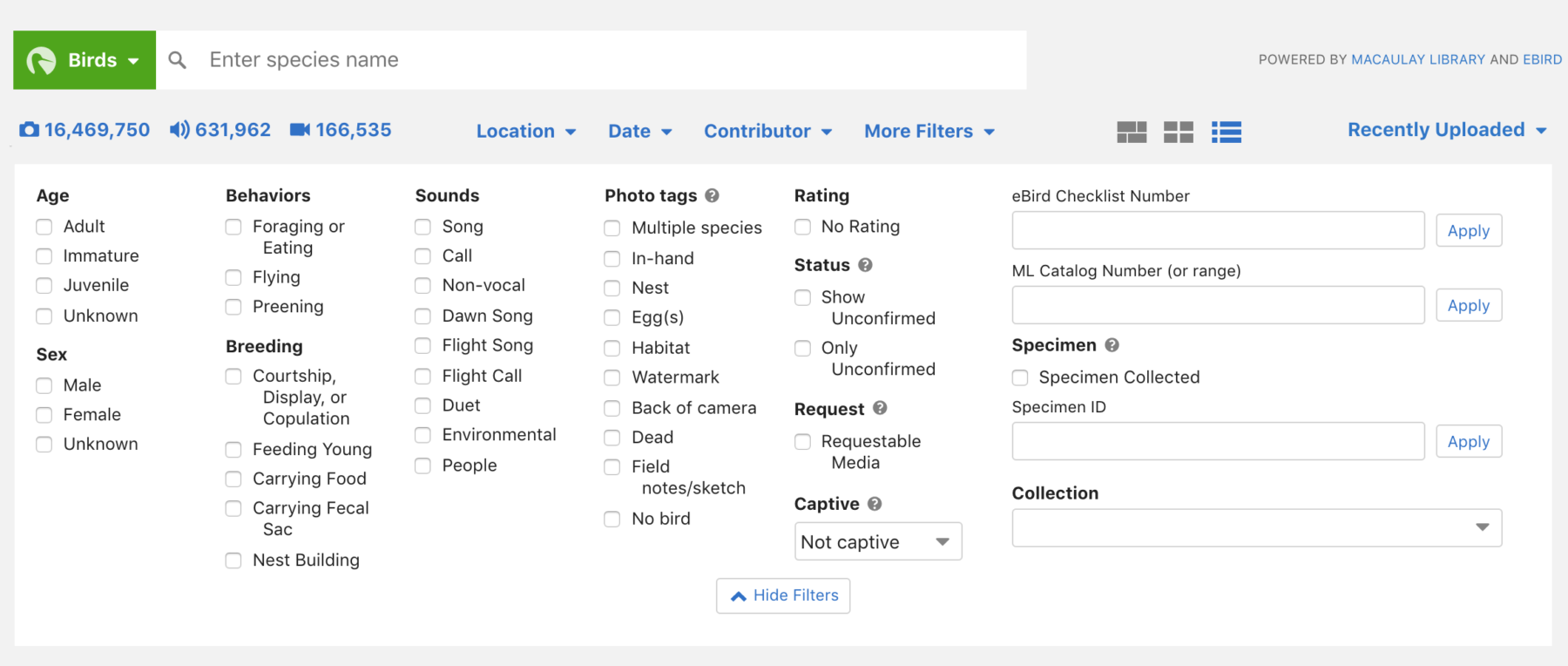Open the Collection combo box

[1256, 527]
